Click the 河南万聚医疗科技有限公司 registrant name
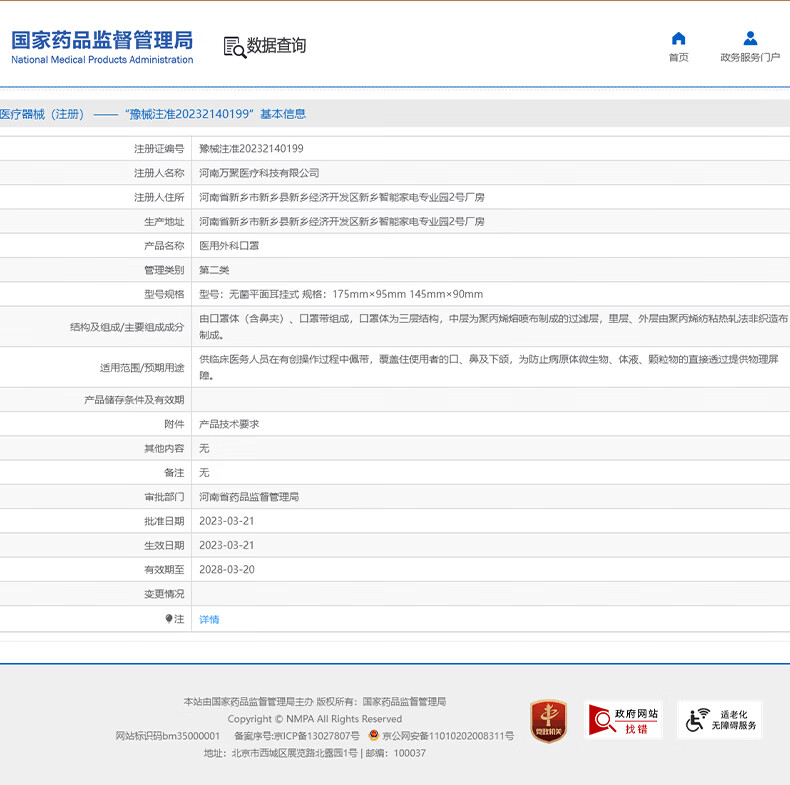790x785 pixels. point(259,173)
